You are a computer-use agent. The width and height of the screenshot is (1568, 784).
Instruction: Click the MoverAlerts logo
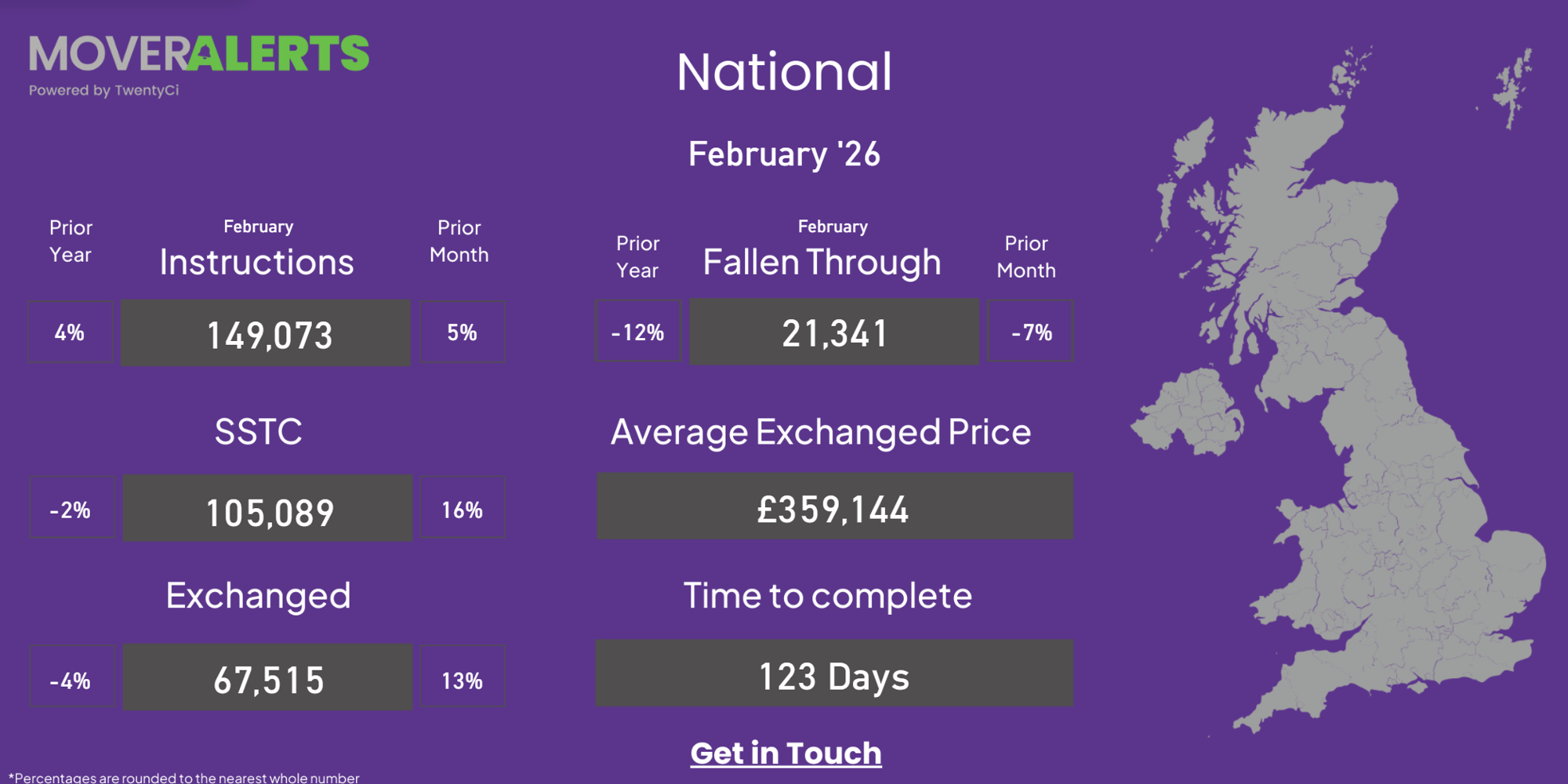(x=199, y=55)
